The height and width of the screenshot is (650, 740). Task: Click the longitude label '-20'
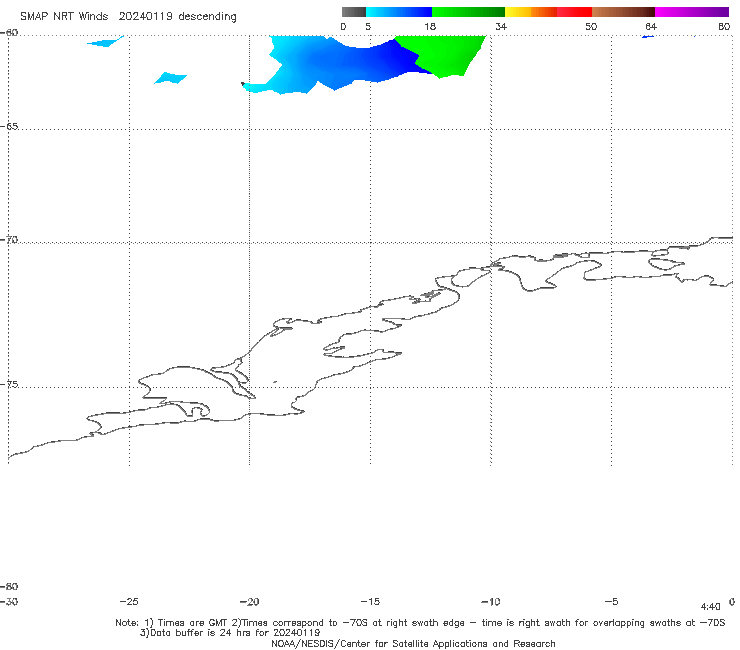click(249, 601)
